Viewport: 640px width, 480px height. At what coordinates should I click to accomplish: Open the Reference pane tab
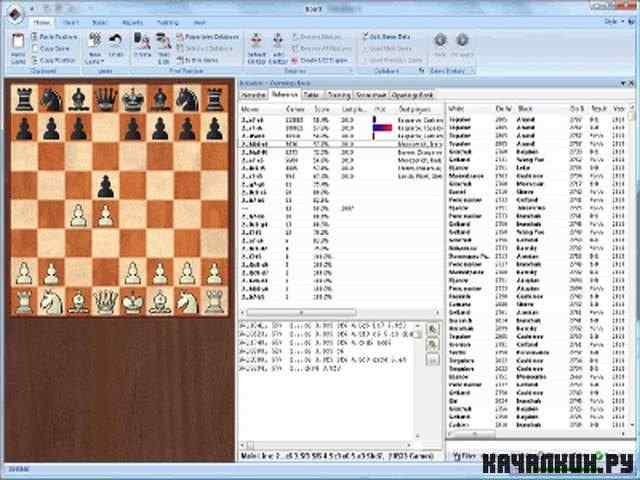click(284, 95)
